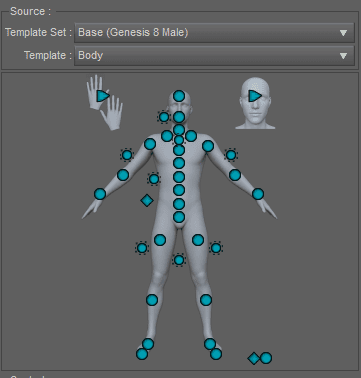Screen dimensions: 361x378
Task: Click the dotted node between the figure's legs
Action: [179, 260]
